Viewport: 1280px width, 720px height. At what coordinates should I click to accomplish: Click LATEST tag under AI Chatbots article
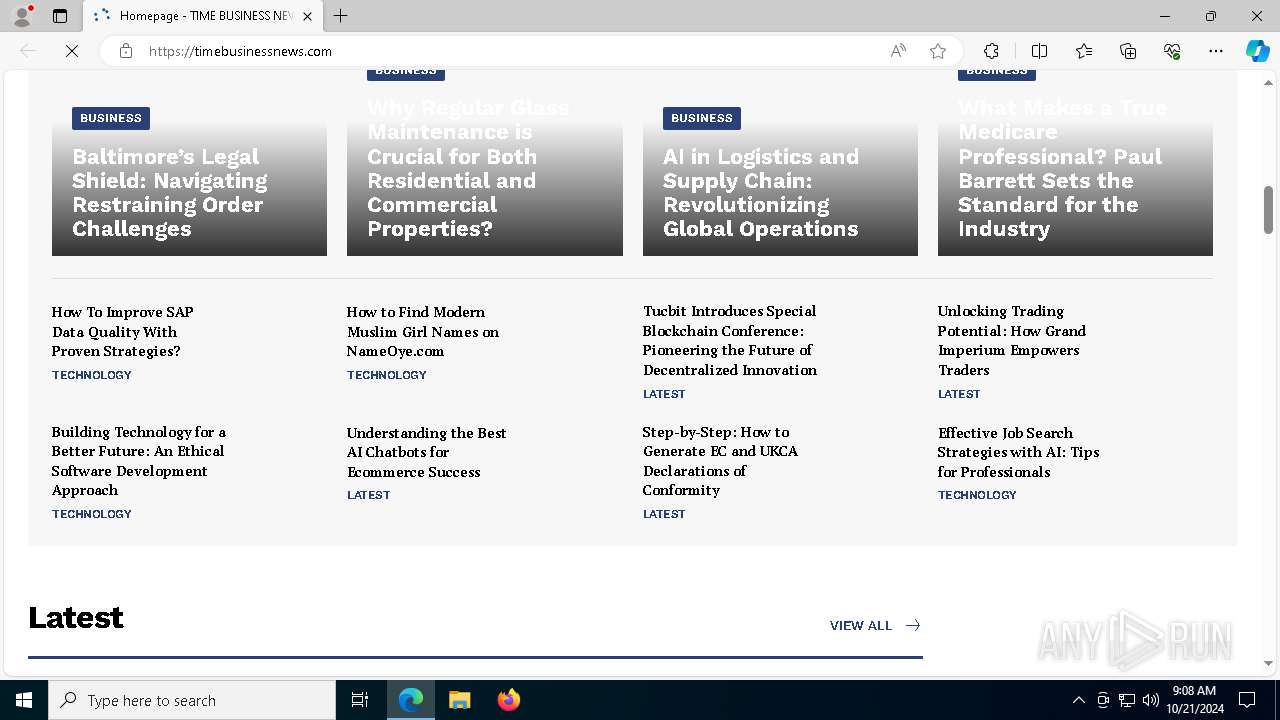coord(369,495)
